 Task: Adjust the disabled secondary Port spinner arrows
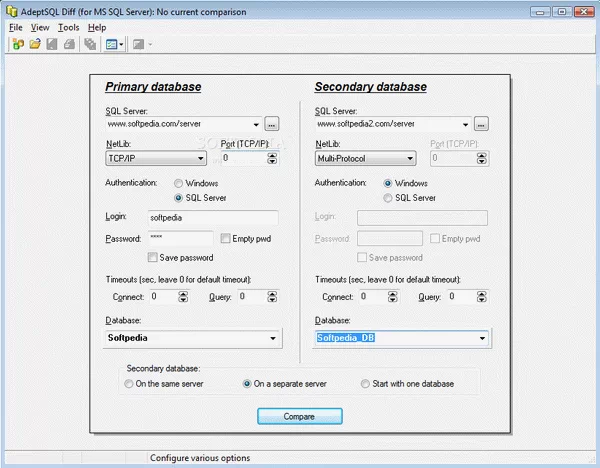[x=482, y=158]
